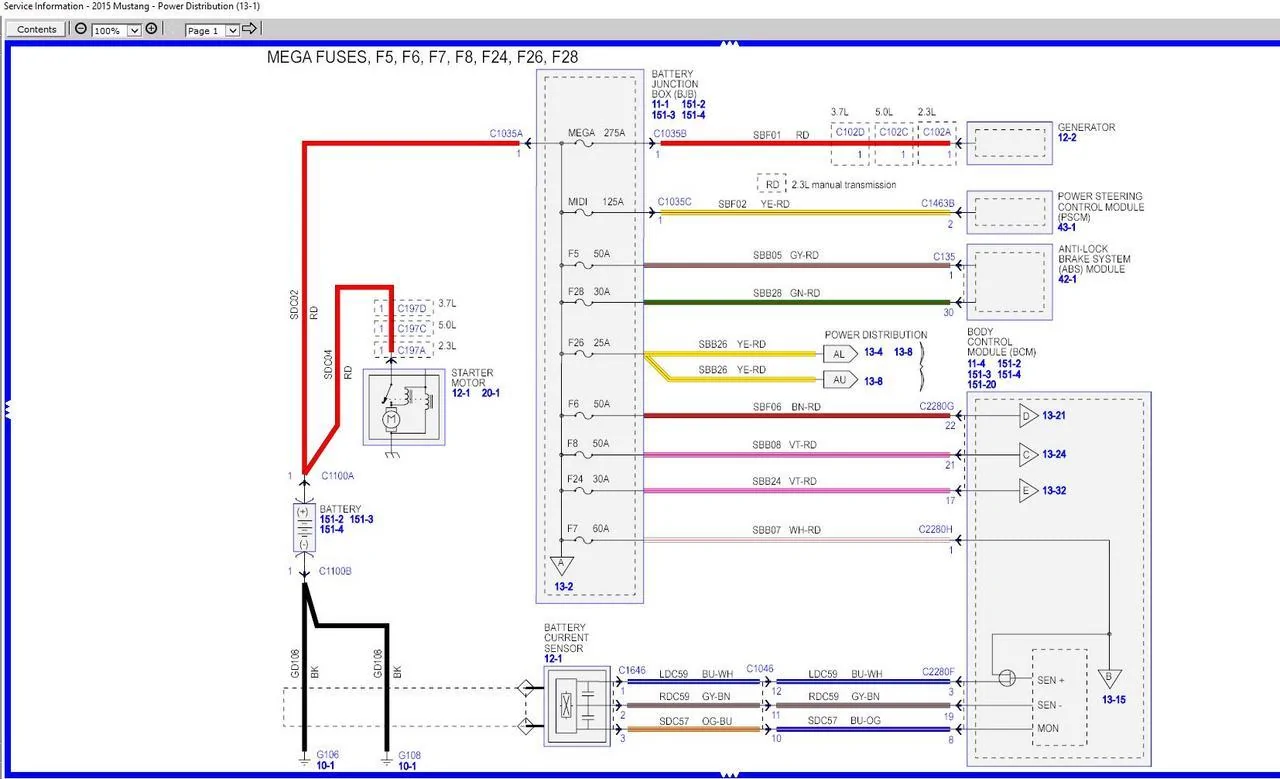The width and height of the screenshot is (1280, 779).
Task: Click connector label C1100A
Action: tap(337, 476)
